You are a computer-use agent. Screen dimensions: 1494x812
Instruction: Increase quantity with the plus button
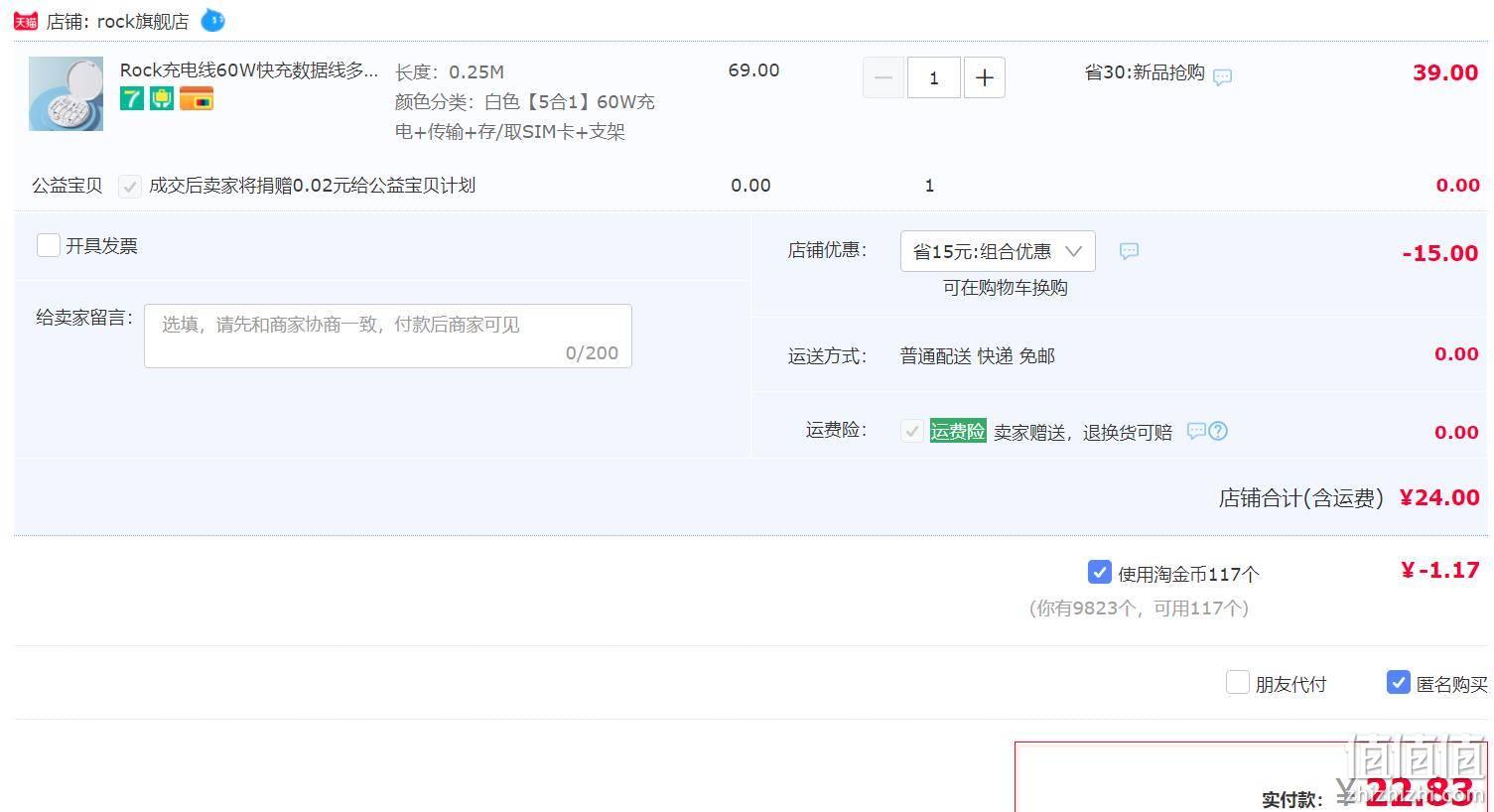(984, 77)
